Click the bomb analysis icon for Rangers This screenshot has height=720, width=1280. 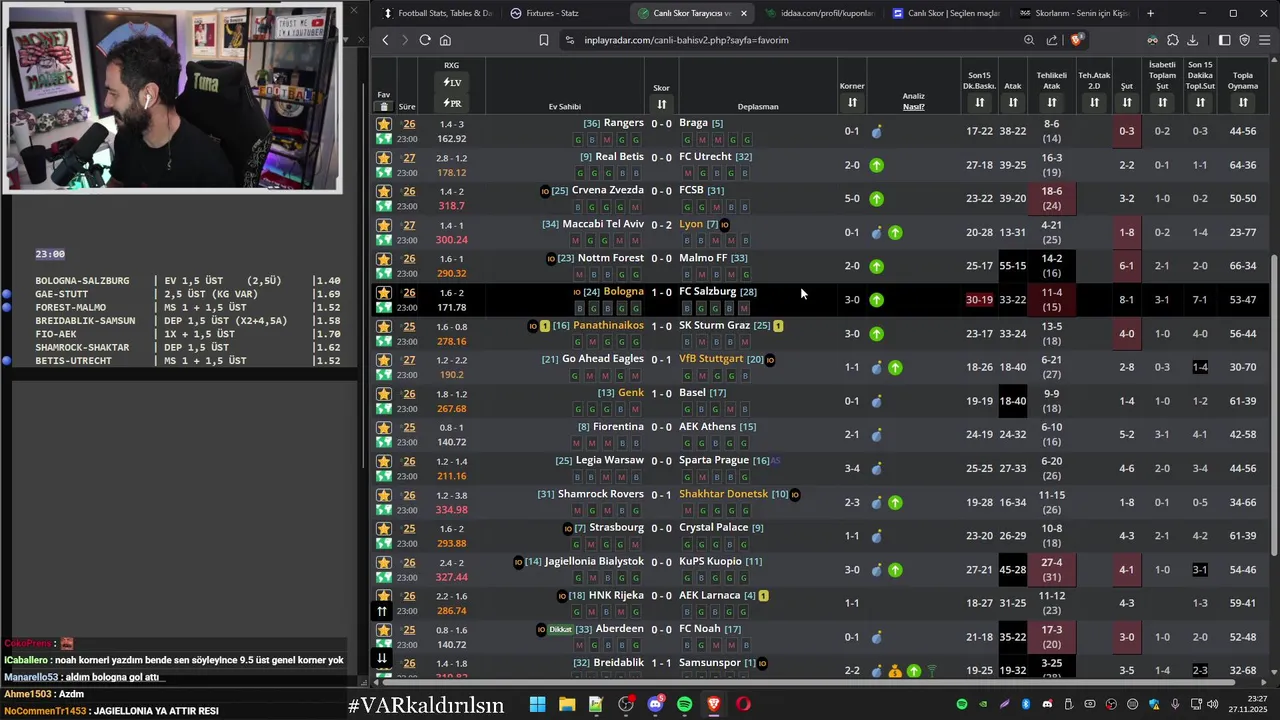(876, 131)
